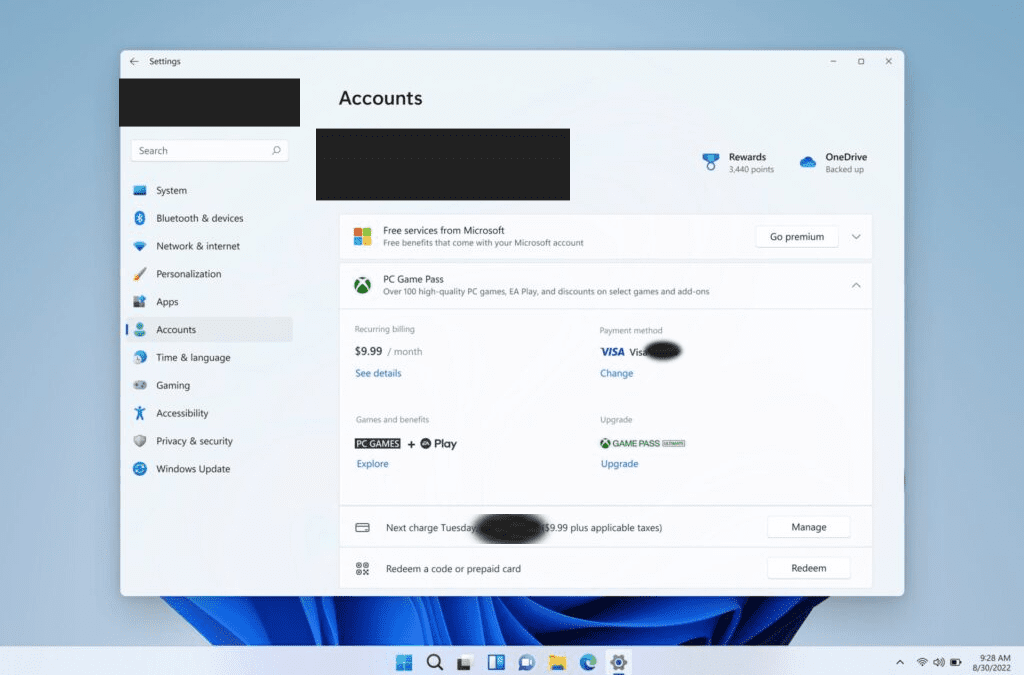Click the Privacy & security shield icon

(140, 441)
